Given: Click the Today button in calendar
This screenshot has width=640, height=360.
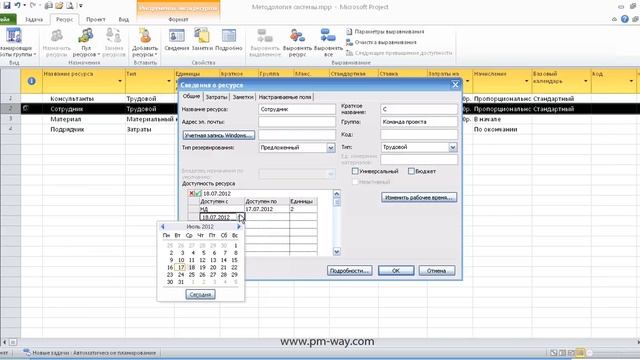Looking at the screenshot, I should [x=200, y=294].
